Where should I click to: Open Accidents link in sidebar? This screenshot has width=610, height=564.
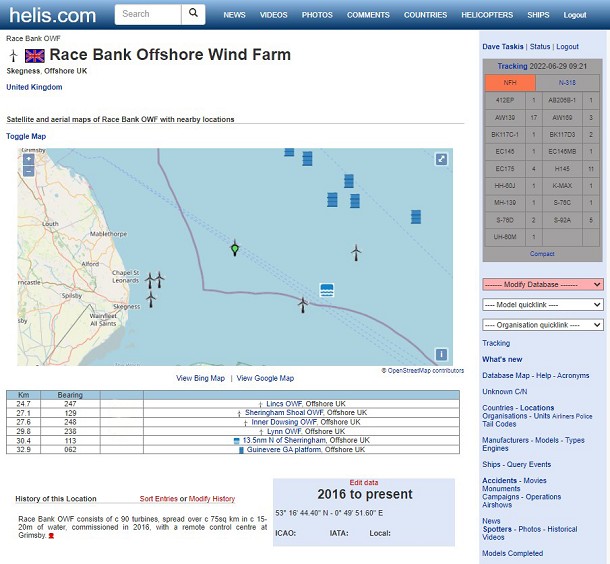(x=500, y=480)
